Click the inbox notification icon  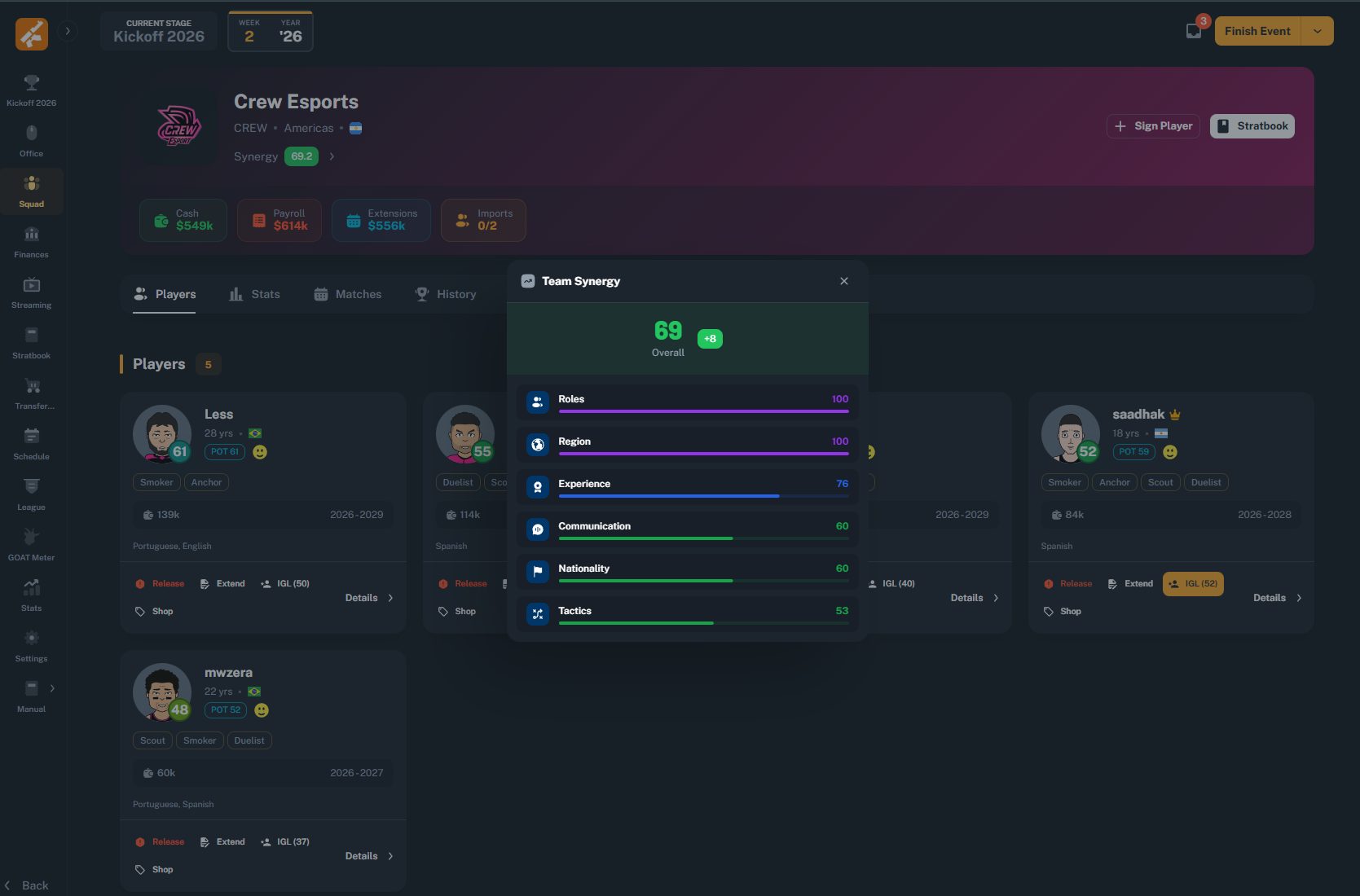tap(1193, 31)
